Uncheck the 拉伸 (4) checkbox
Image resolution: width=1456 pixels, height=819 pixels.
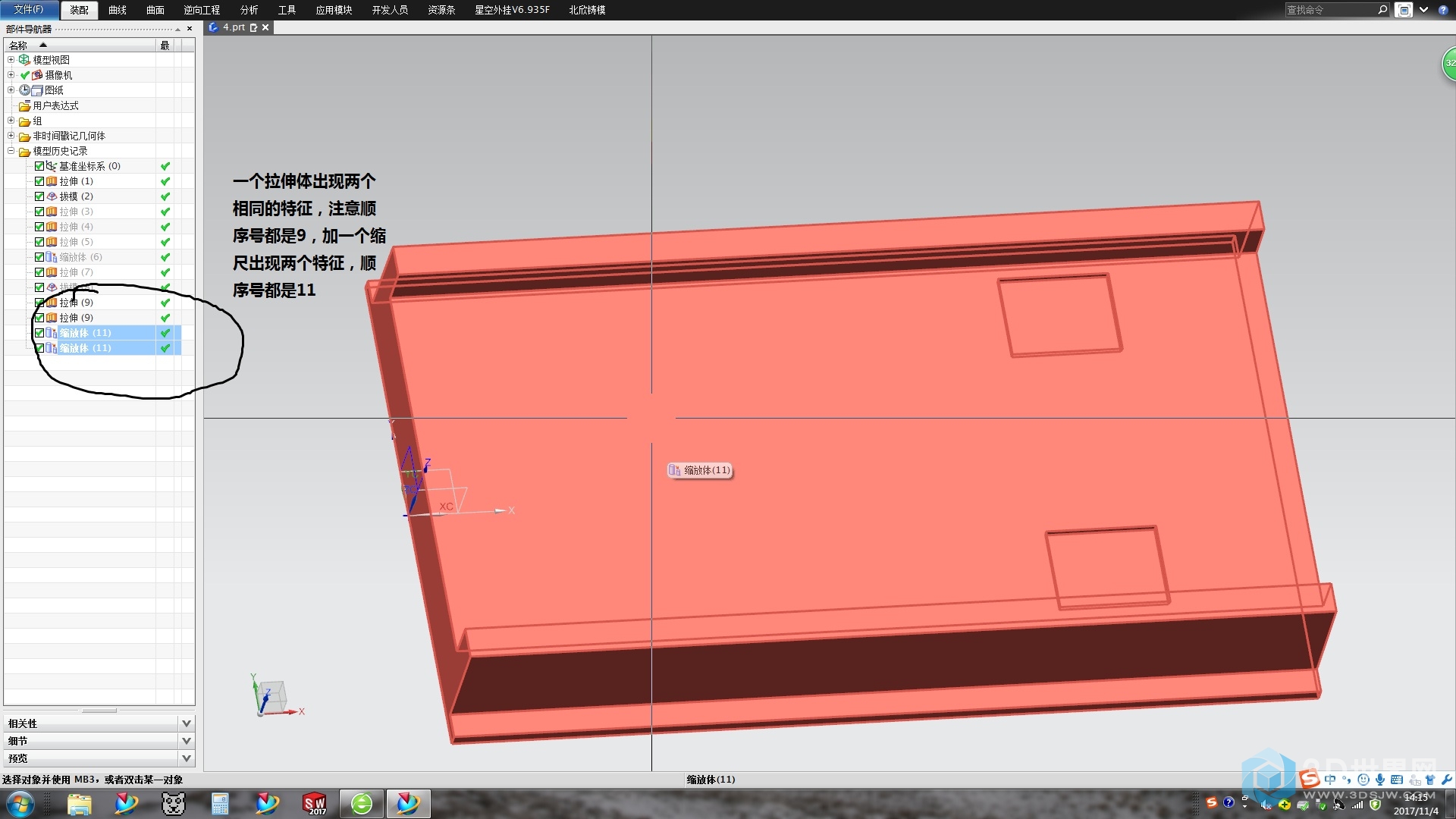point(39,227)
